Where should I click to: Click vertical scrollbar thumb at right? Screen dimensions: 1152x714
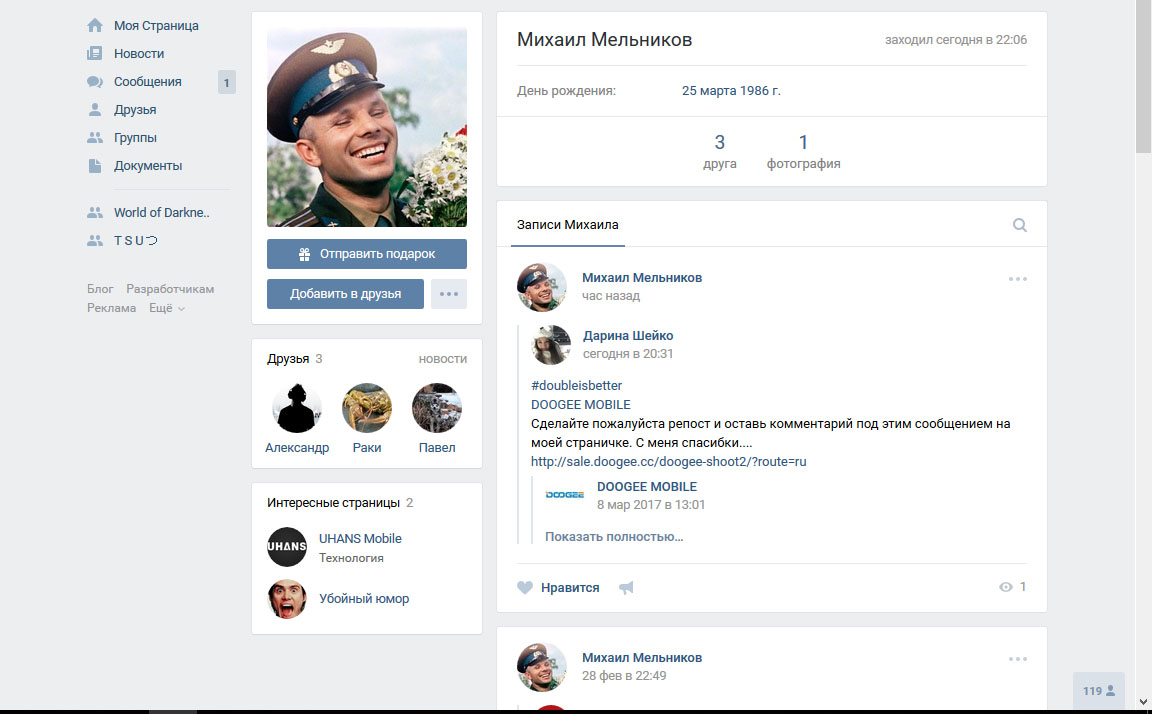click(1143, 77)
